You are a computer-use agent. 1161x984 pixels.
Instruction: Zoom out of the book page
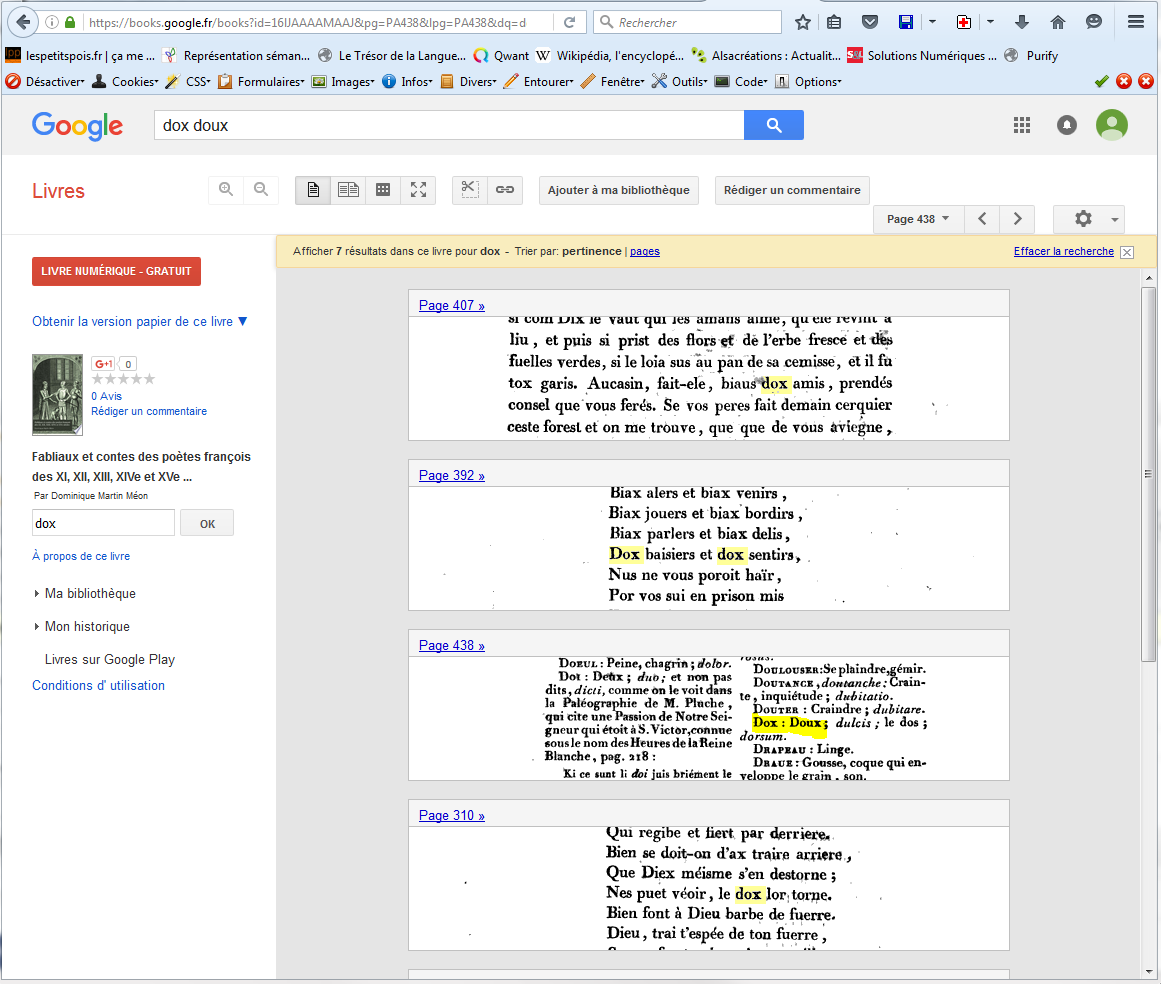coord(261,190)
